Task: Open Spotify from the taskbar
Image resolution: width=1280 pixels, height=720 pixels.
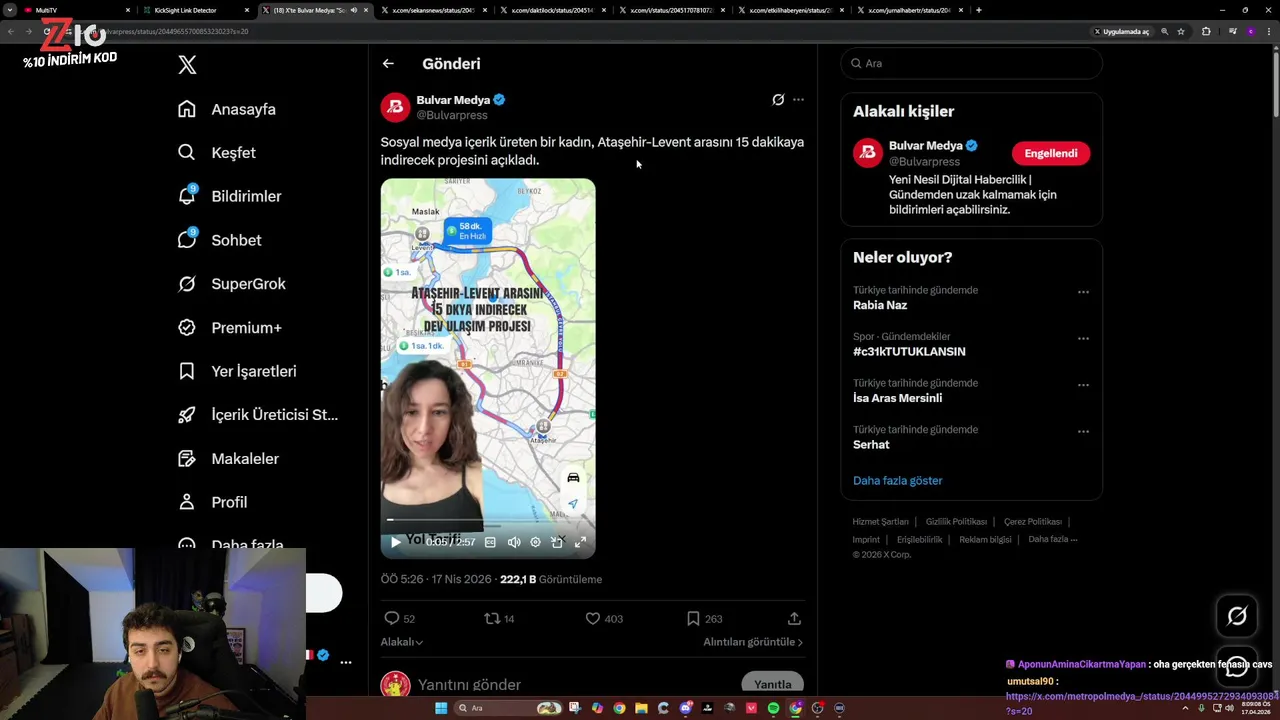Action: (773, 708)
